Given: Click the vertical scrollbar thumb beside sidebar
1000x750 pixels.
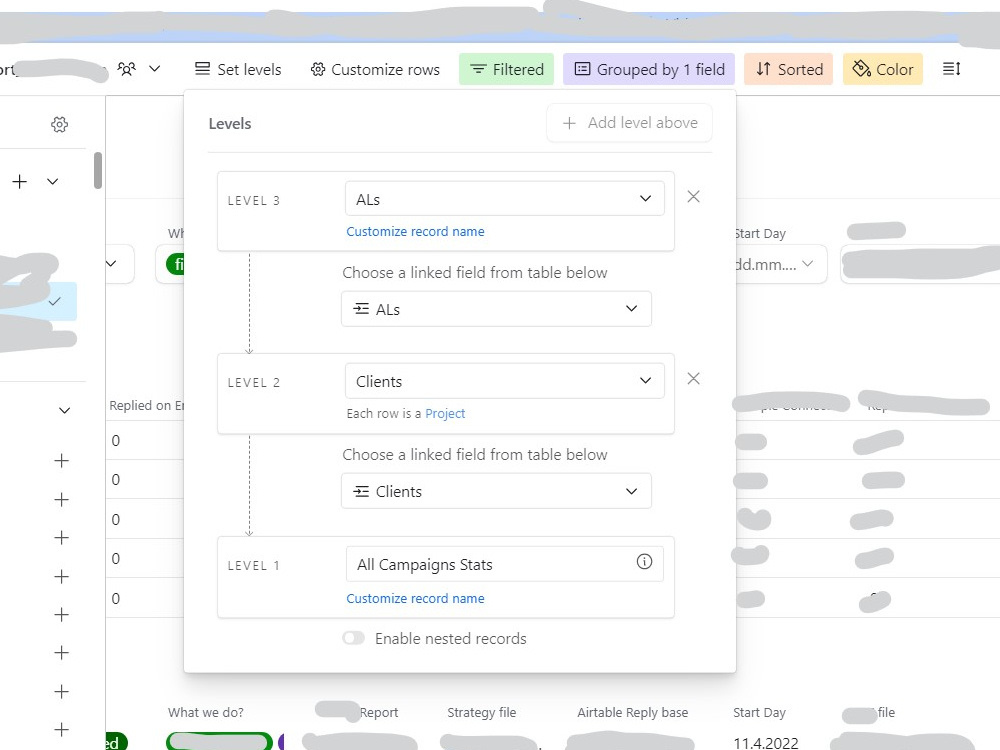Looking at the screenshot, I should tap(98, 170).
